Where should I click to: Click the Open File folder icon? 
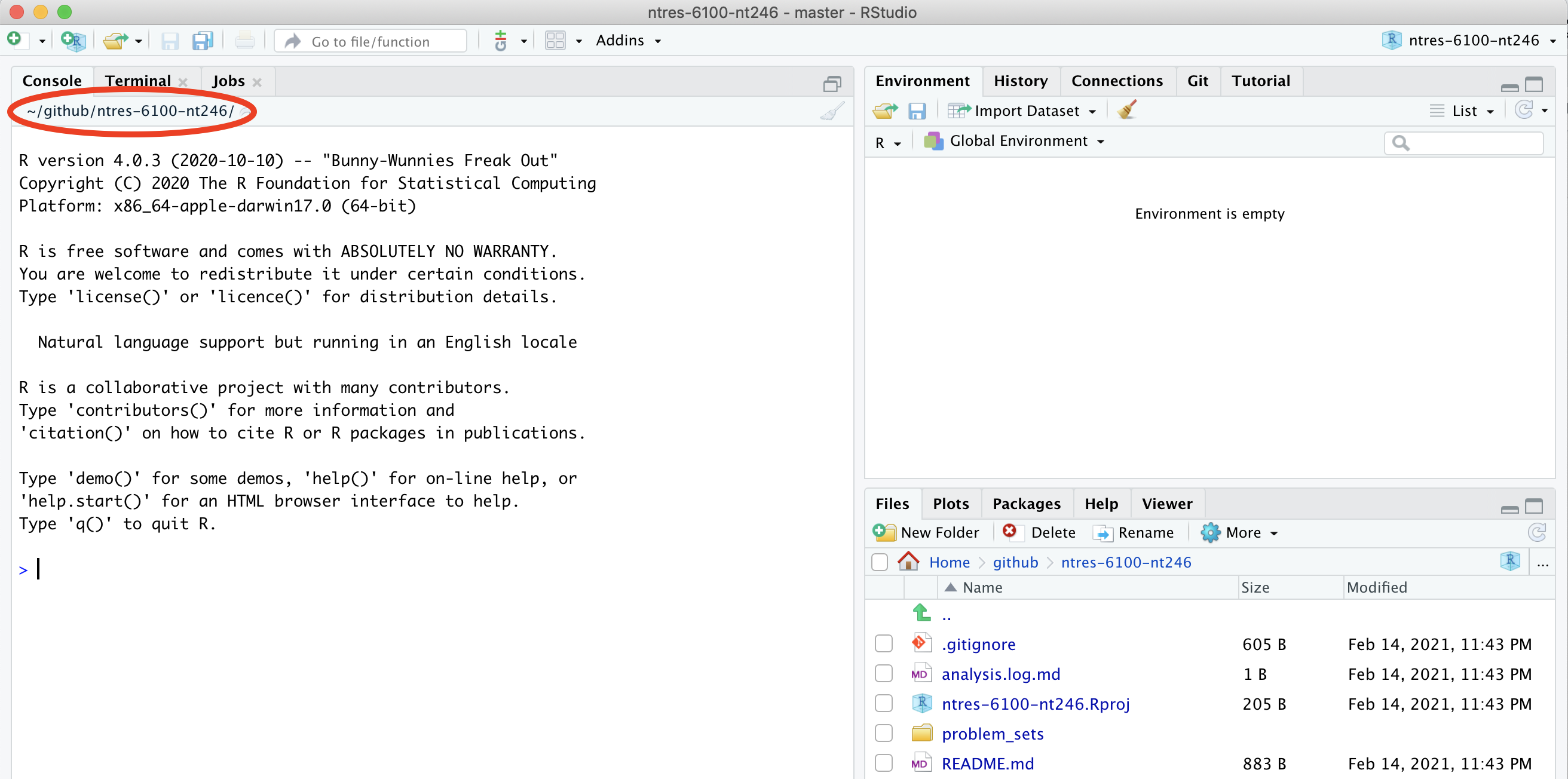pos(115,41)
